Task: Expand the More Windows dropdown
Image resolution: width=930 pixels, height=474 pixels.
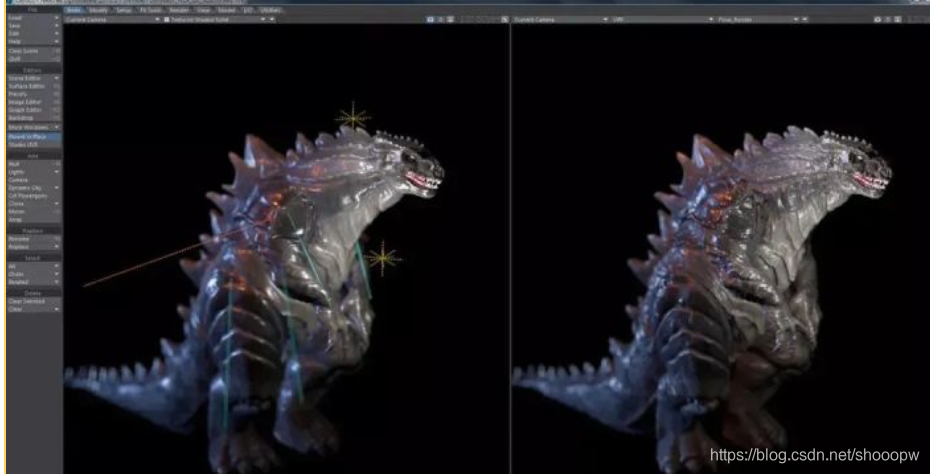Action: click(34, 127)
